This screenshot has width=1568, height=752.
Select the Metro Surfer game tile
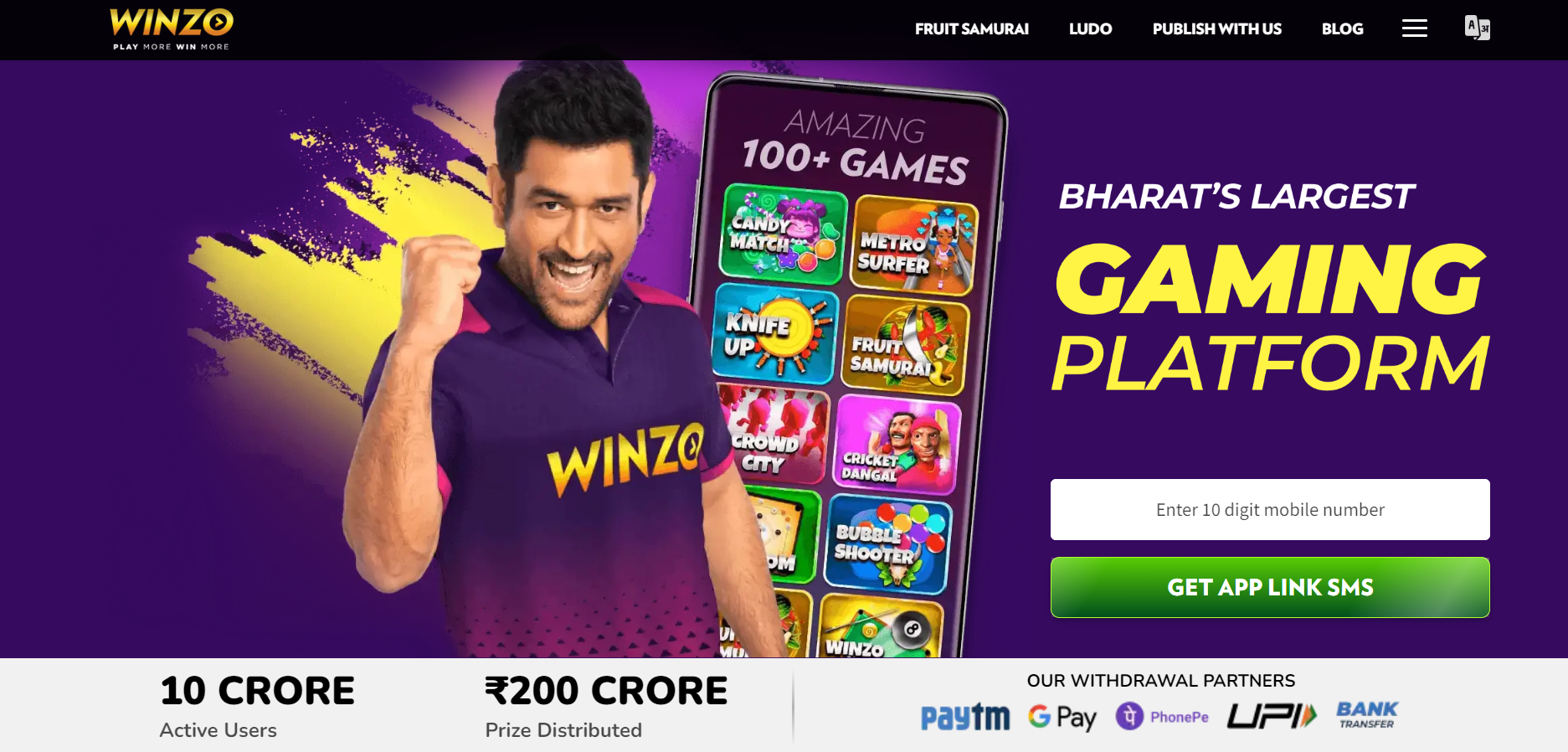pos(915,245)
